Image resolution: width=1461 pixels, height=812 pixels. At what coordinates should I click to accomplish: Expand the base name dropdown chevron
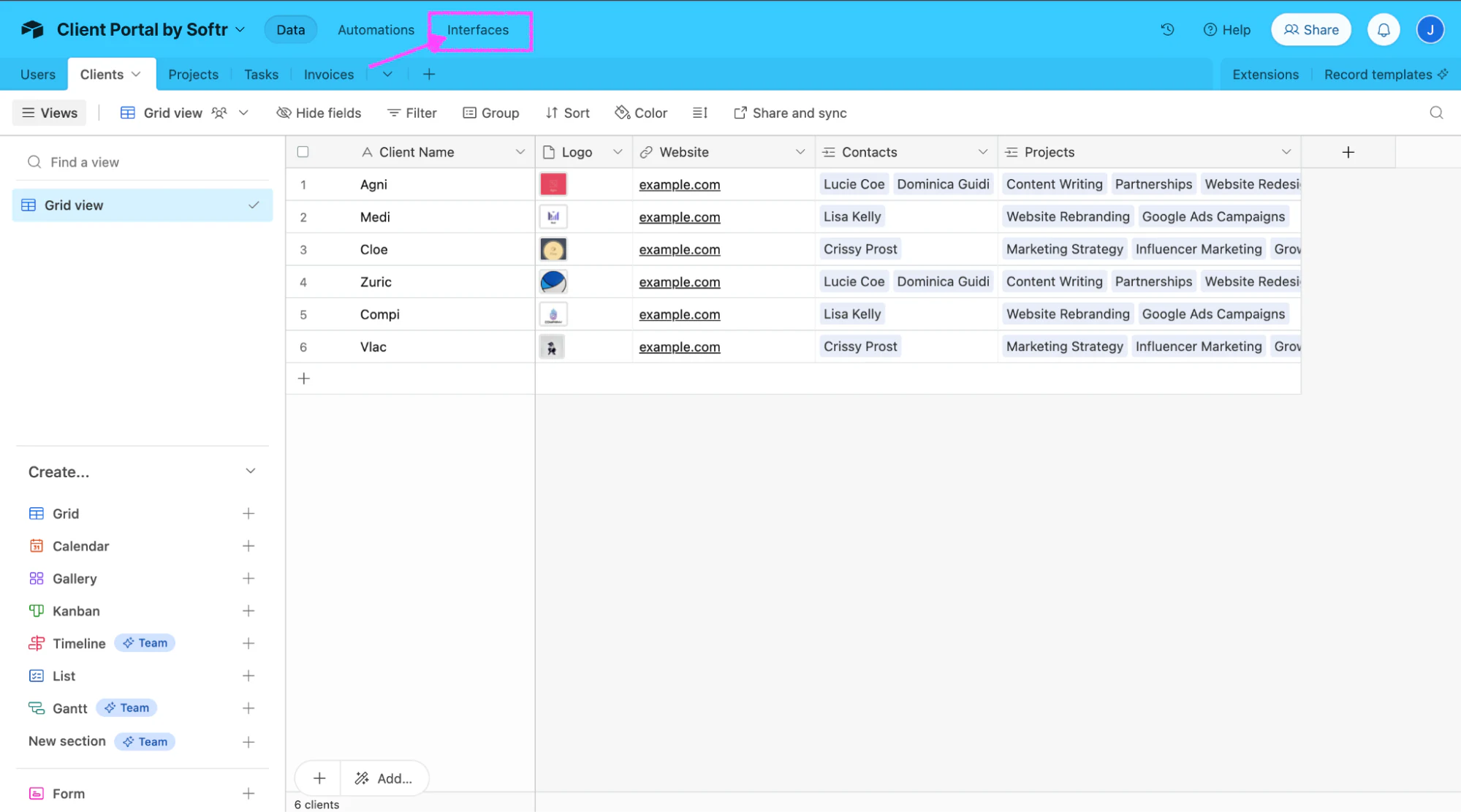240,30
